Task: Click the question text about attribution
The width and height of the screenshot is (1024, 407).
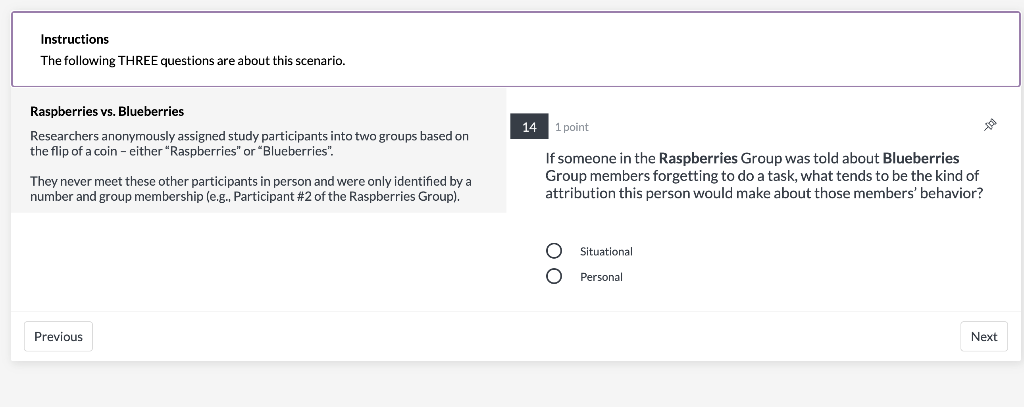Action: tap(763, 176)
